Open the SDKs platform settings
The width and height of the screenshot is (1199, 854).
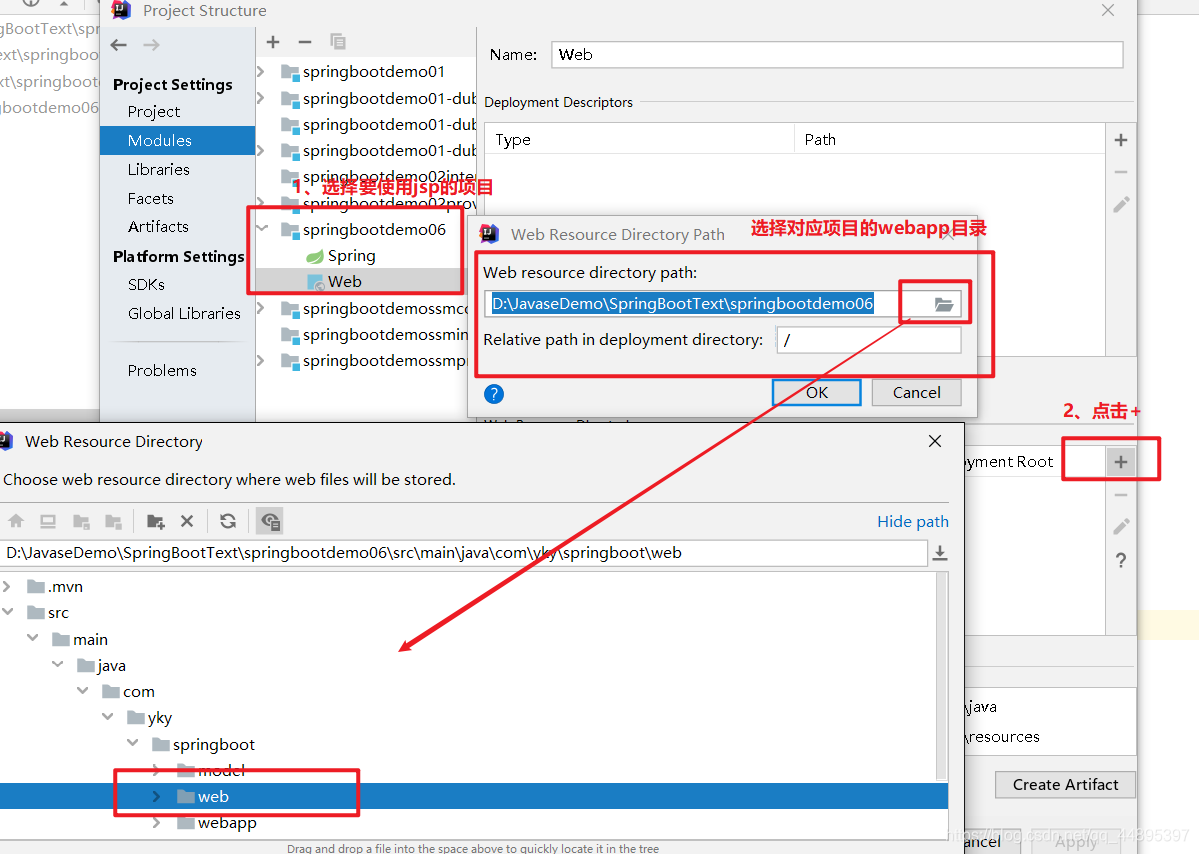[x=146, y=284]
